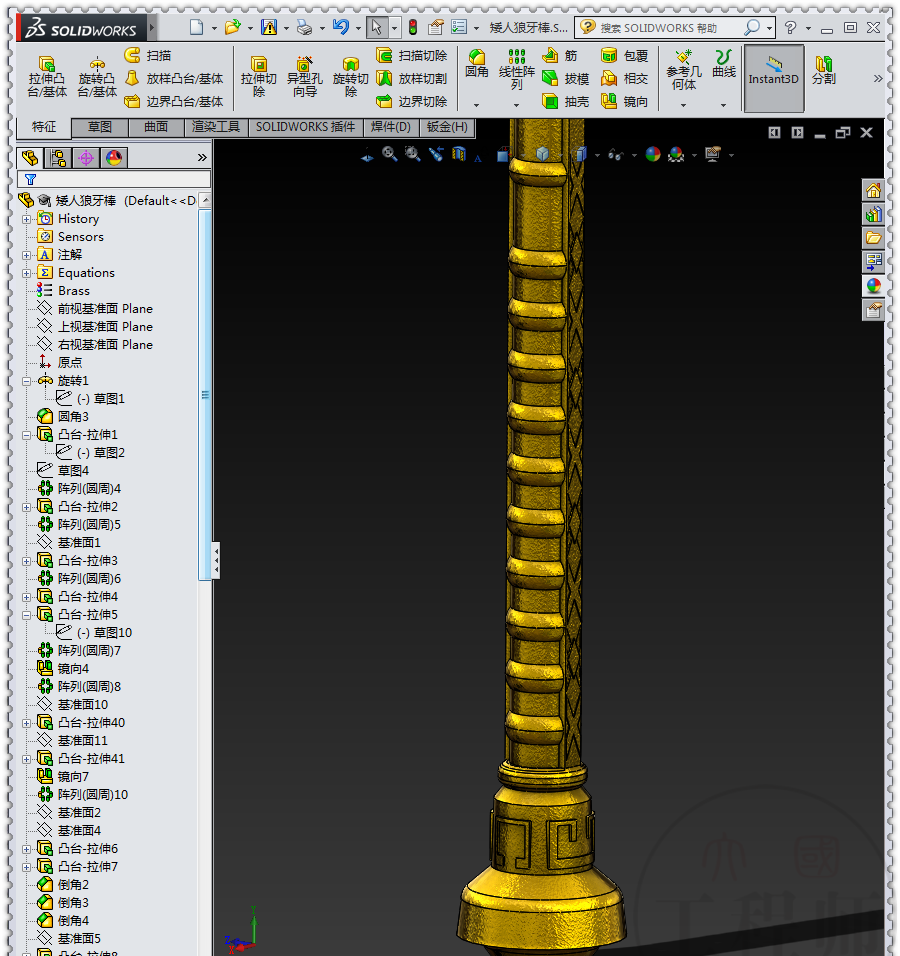Screen dimensions: 900x956
Task: Expand the History node
Action: (26, 219)
